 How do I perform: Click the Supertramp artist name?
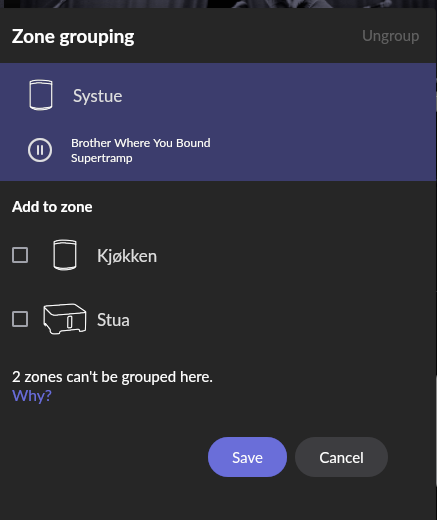pyautogui.click(x=102, y=158)
